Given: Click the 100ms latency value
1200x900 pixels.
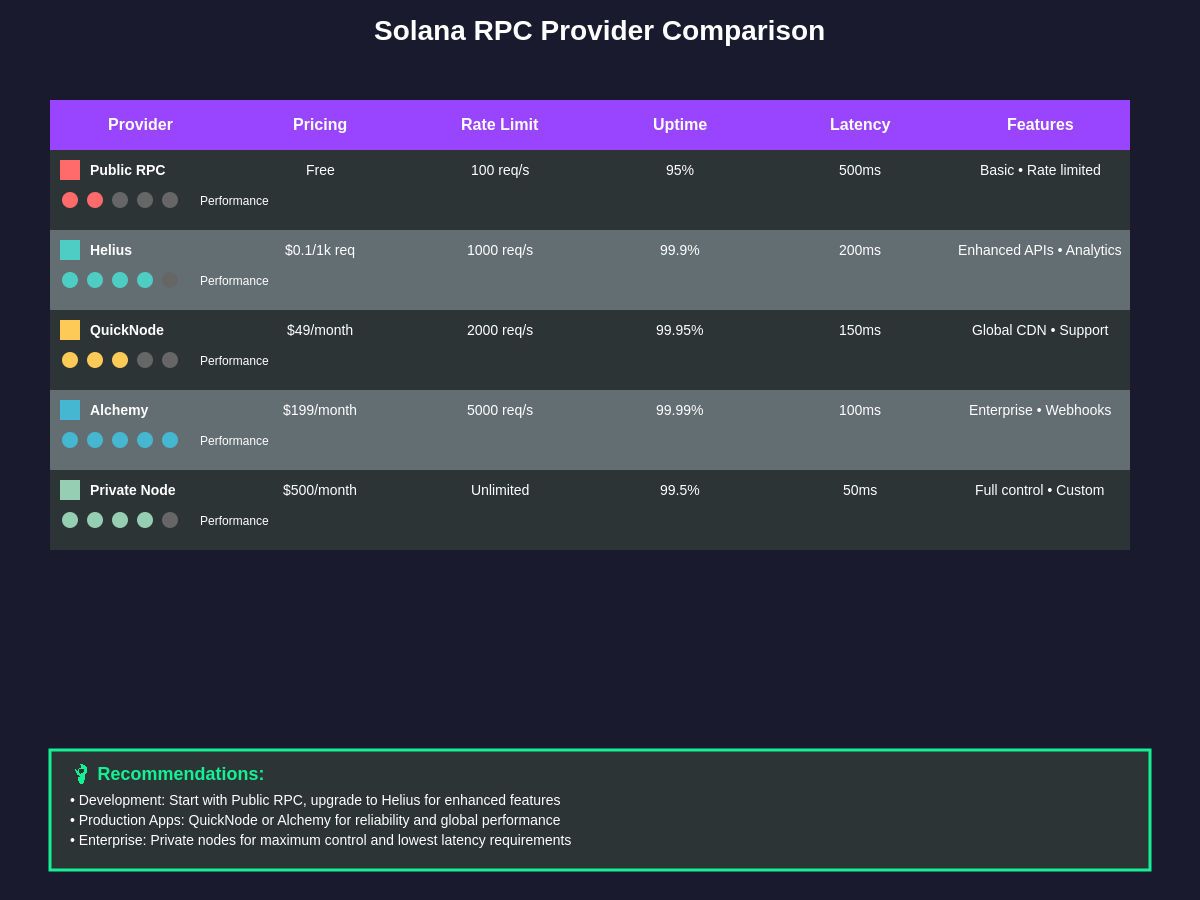Looking at the screenshot, I should click(x=860, y=410).
